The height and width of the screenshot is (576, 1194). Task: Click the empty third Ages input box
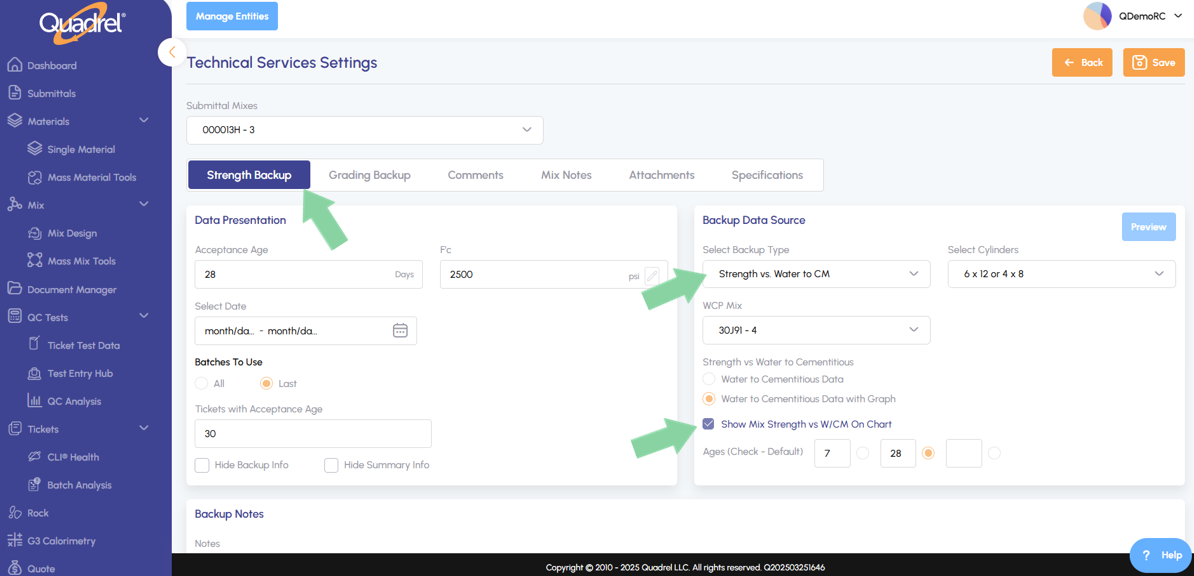(x=963, y=453)
